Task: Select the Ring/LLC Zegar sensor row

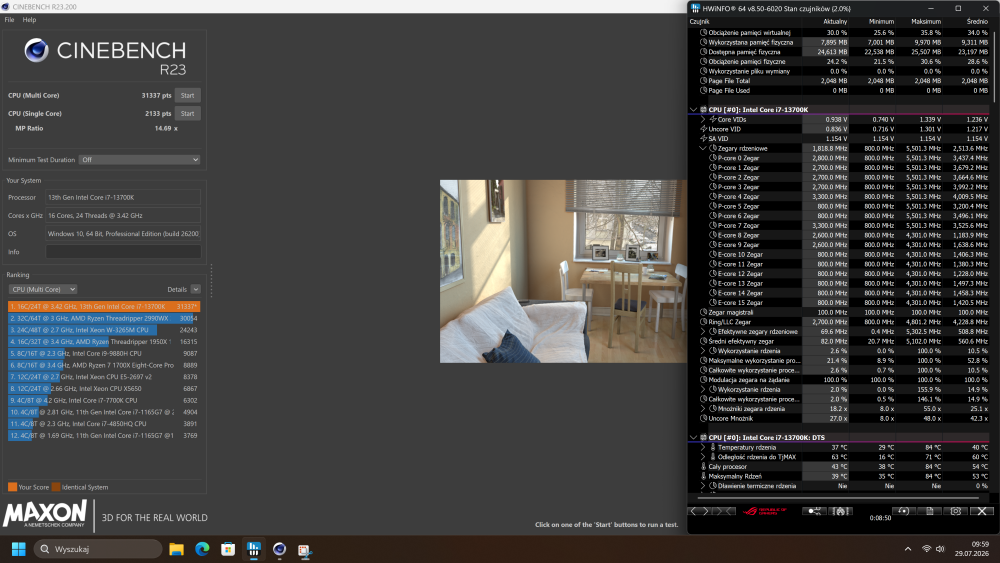Action: 841,322
